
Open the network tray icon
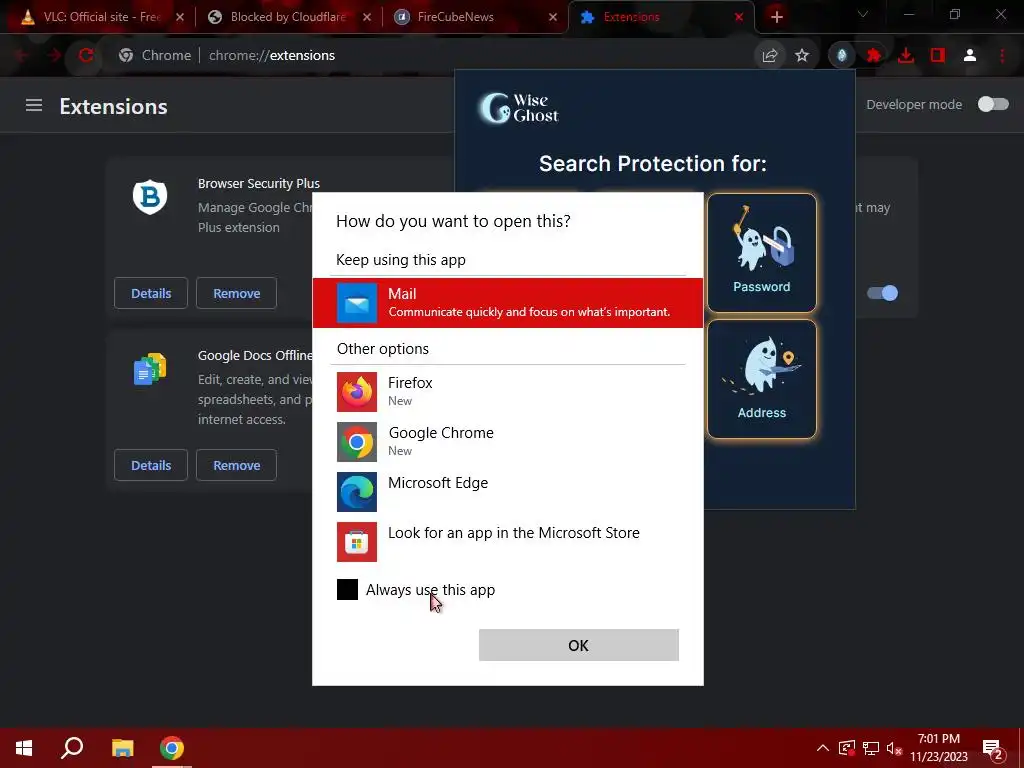tap(871, 748)
